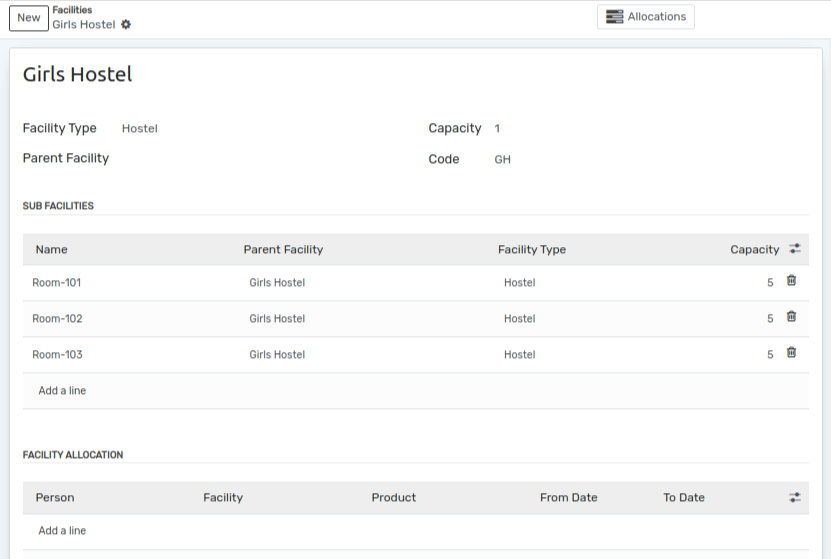Viewport: 831px width, 559px height.
Task: Sort sub facilities by Capacity column
Action: [x=754, y=250]
